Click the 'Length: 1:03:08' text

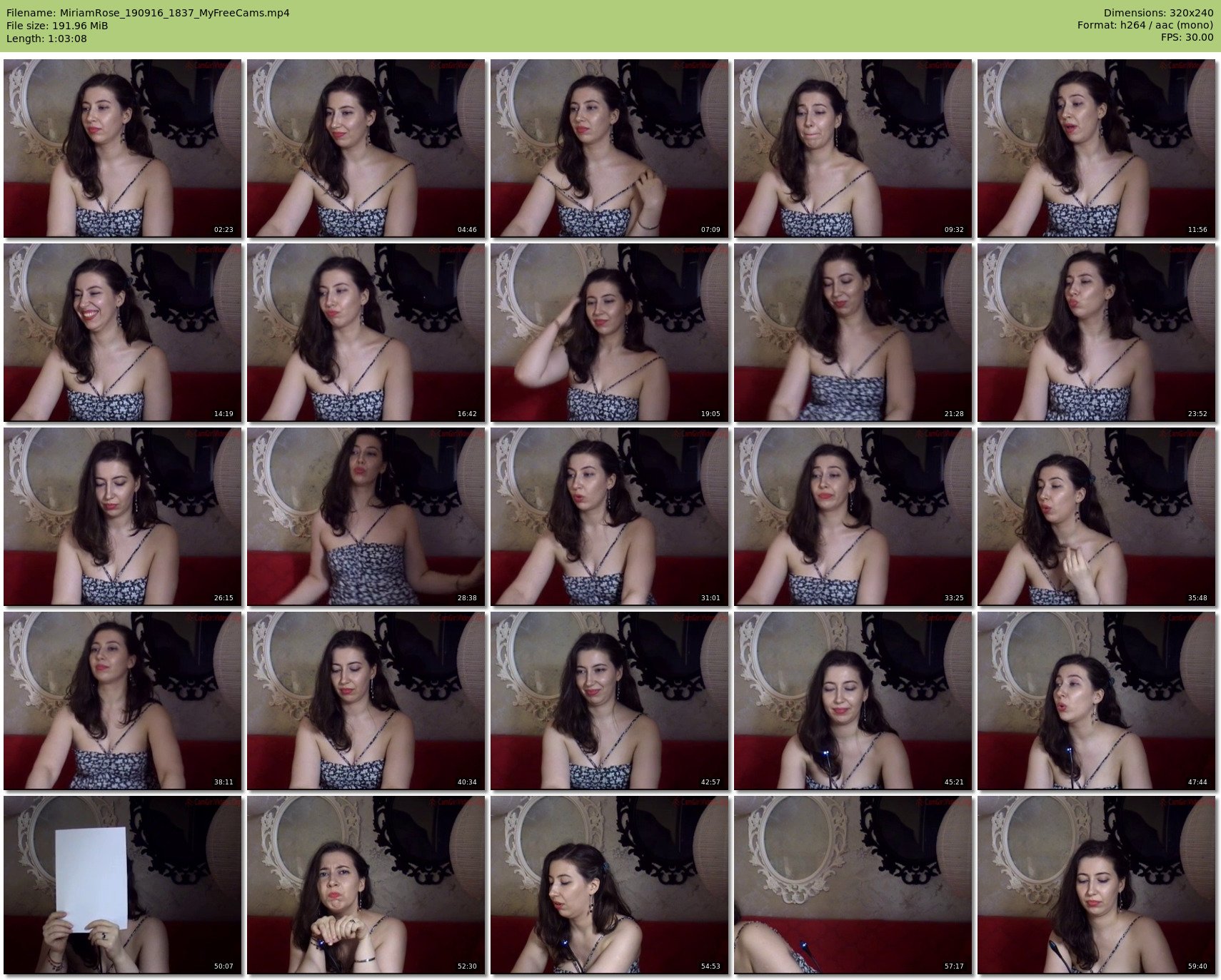[46, 39]
